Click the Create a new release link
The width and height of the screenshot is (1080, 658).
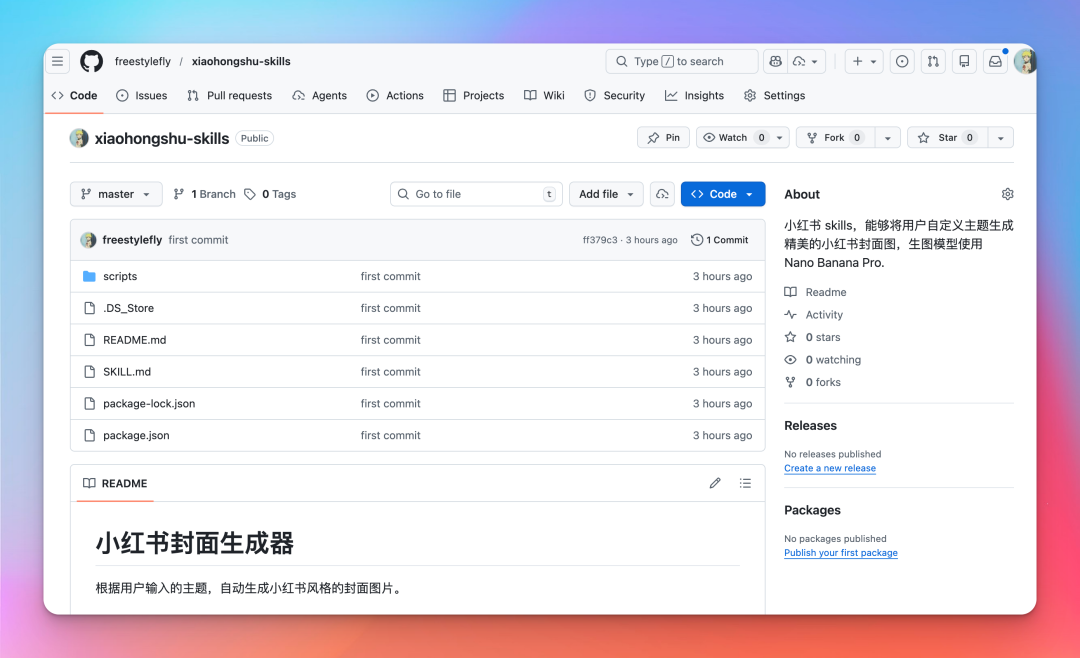coord(830,468)
